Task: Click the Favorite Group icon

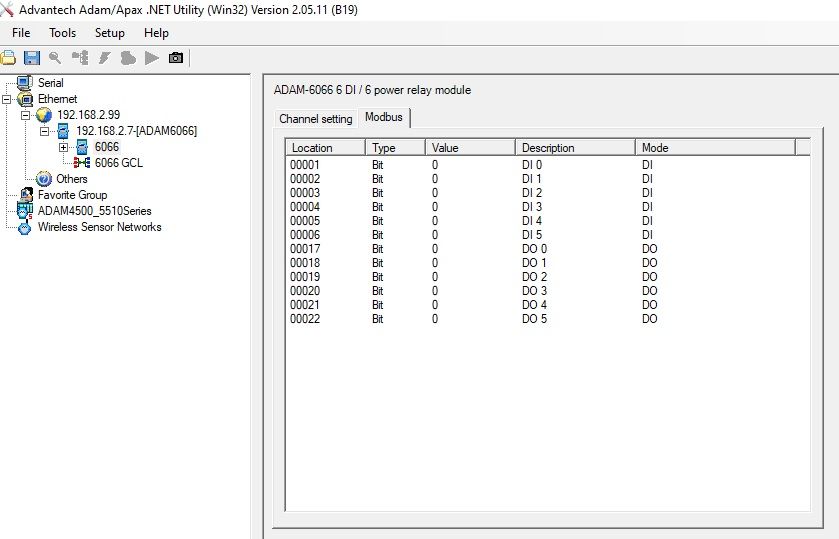Action: (x=26, y=195)
